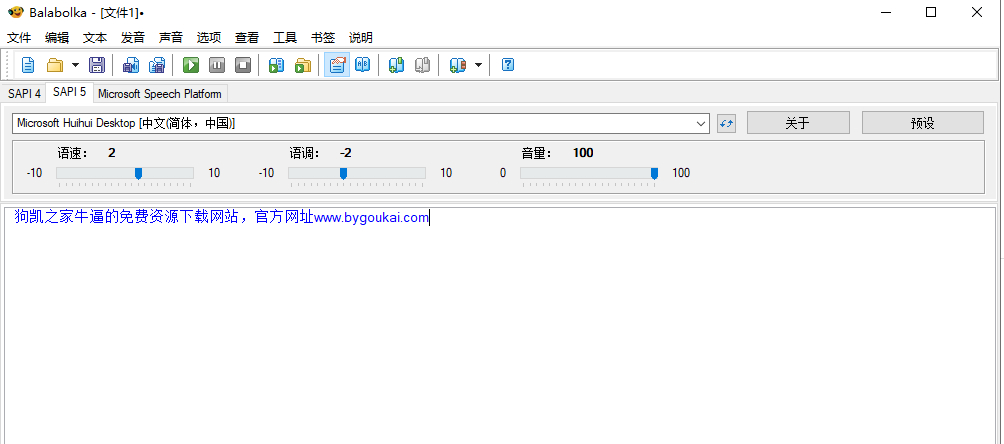Maximize the Balabolka window

pyautogui.click(x=931, y=12)
